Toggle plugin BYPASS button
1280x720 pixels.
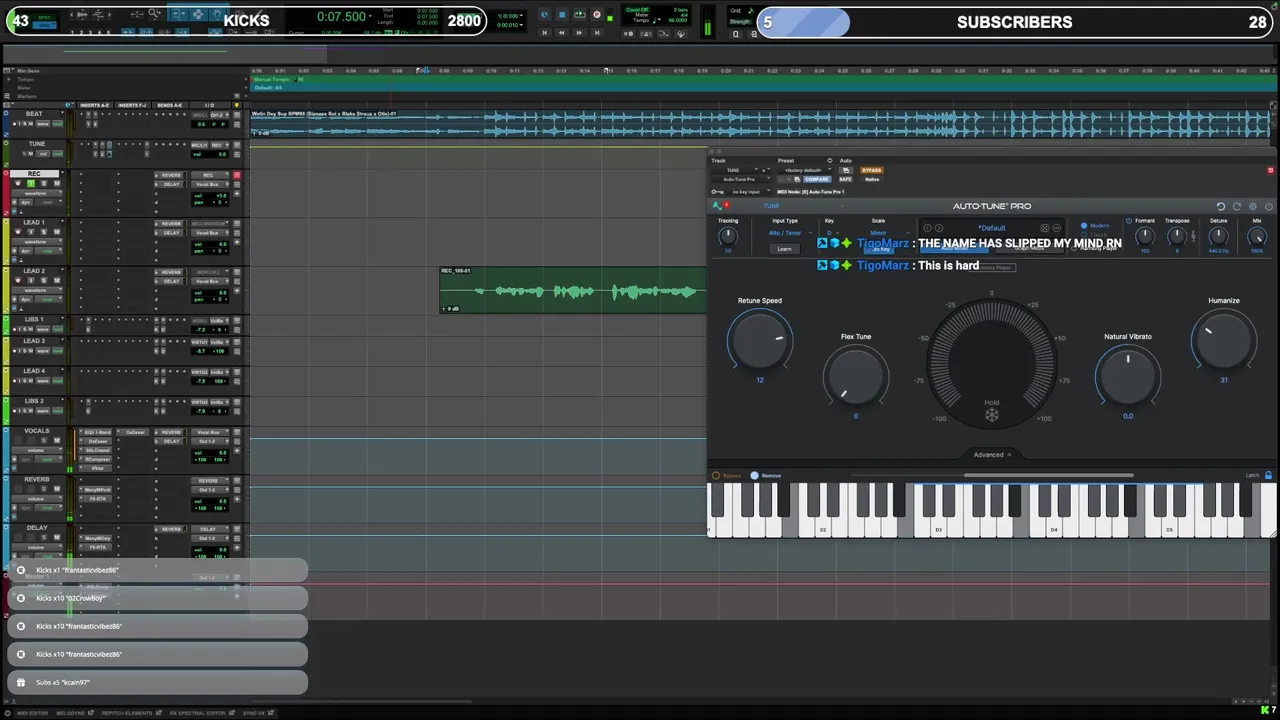click(x=871, y=170)
